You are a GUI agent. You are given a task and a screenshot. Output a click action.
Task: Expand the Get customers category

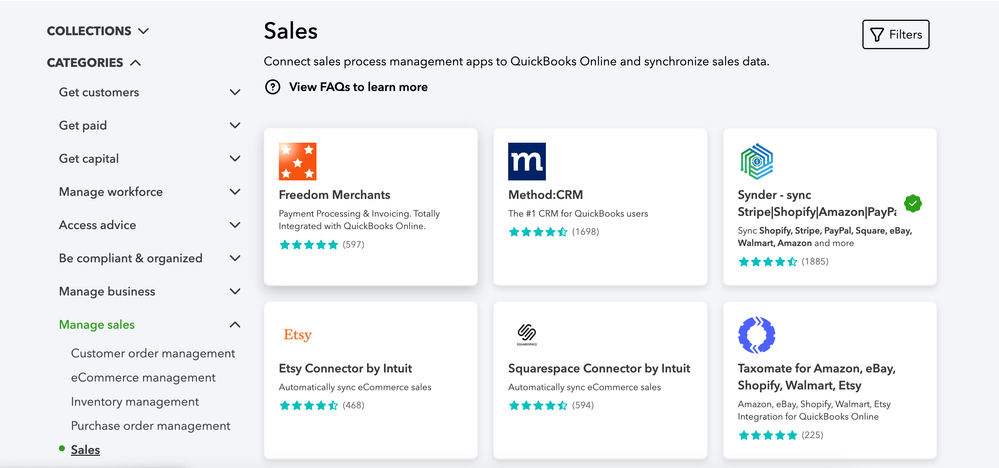(x=235, y=92)
